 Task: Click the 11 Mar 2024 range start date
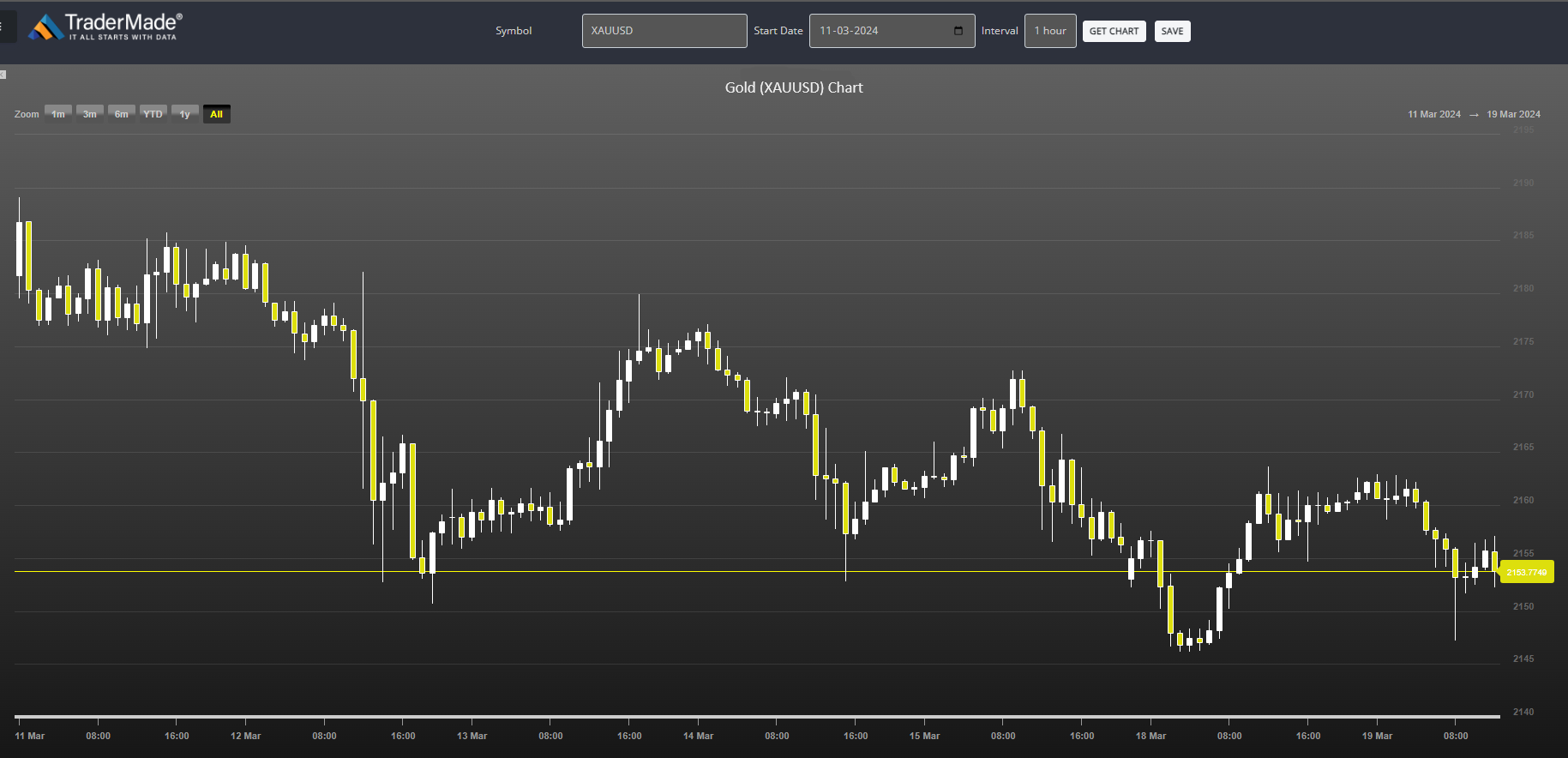(x=1434, y=114)
